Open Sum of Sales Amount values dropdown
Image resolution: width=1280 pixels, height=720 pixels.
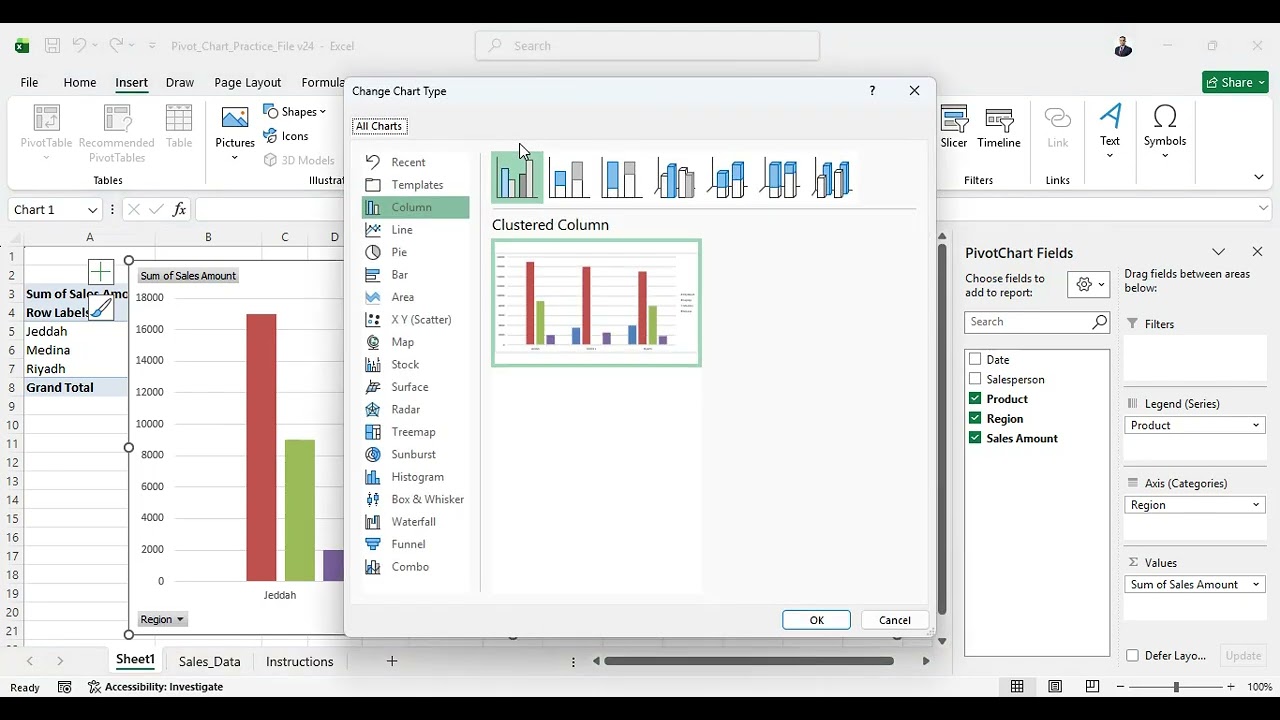[x=1256, y=585]
